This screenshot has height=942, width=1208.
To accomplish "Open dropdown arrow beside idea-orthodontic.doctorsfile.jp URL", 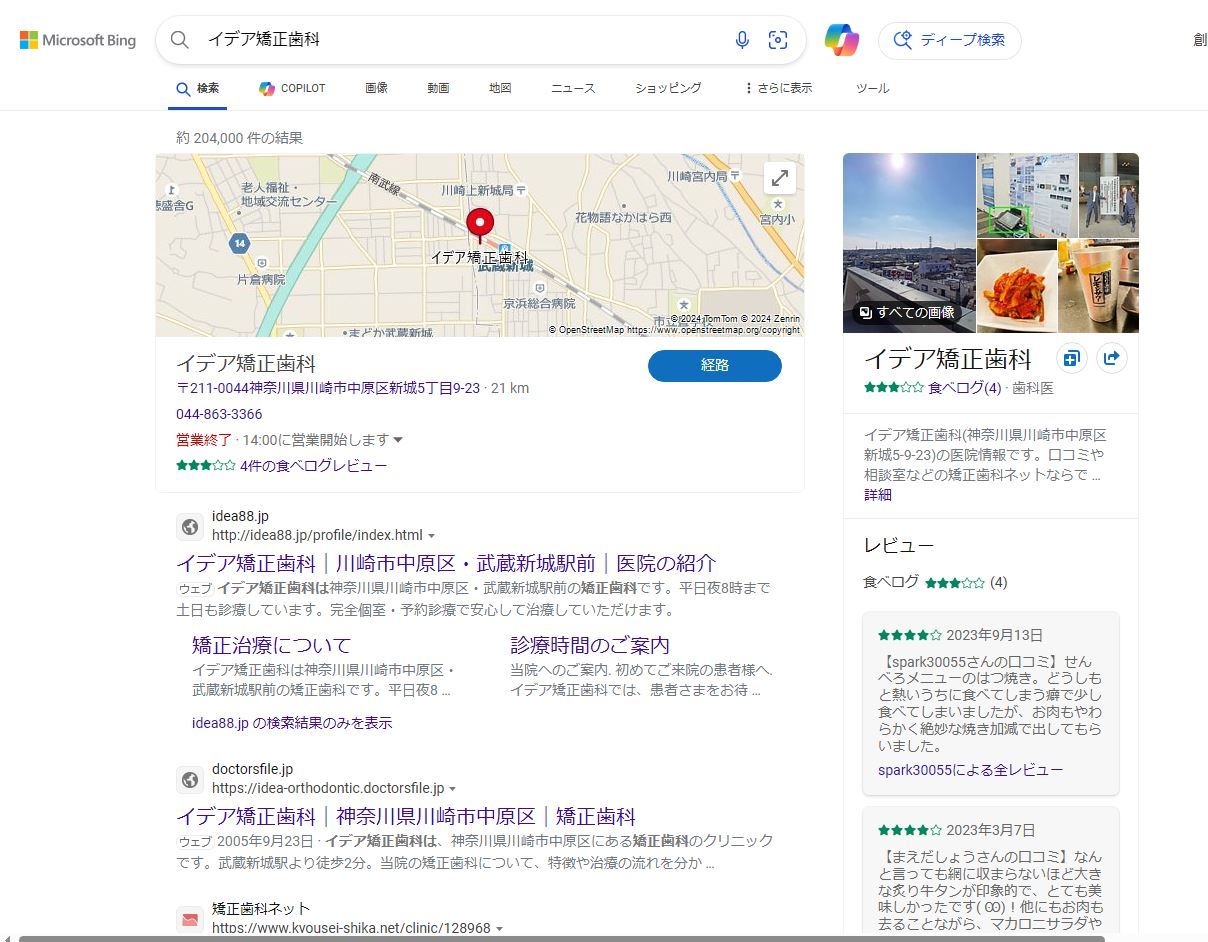I will 452,789.
